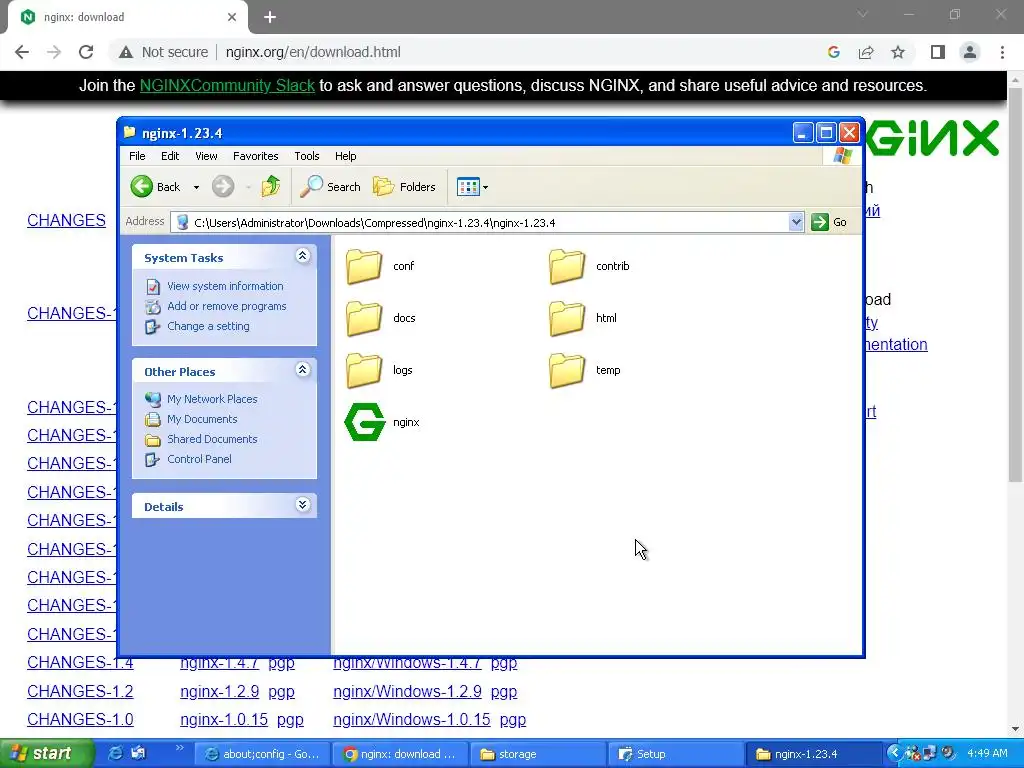Open a new Chrome tab
Viewport: 1024px width, 768px height.
tap(270, 18)
